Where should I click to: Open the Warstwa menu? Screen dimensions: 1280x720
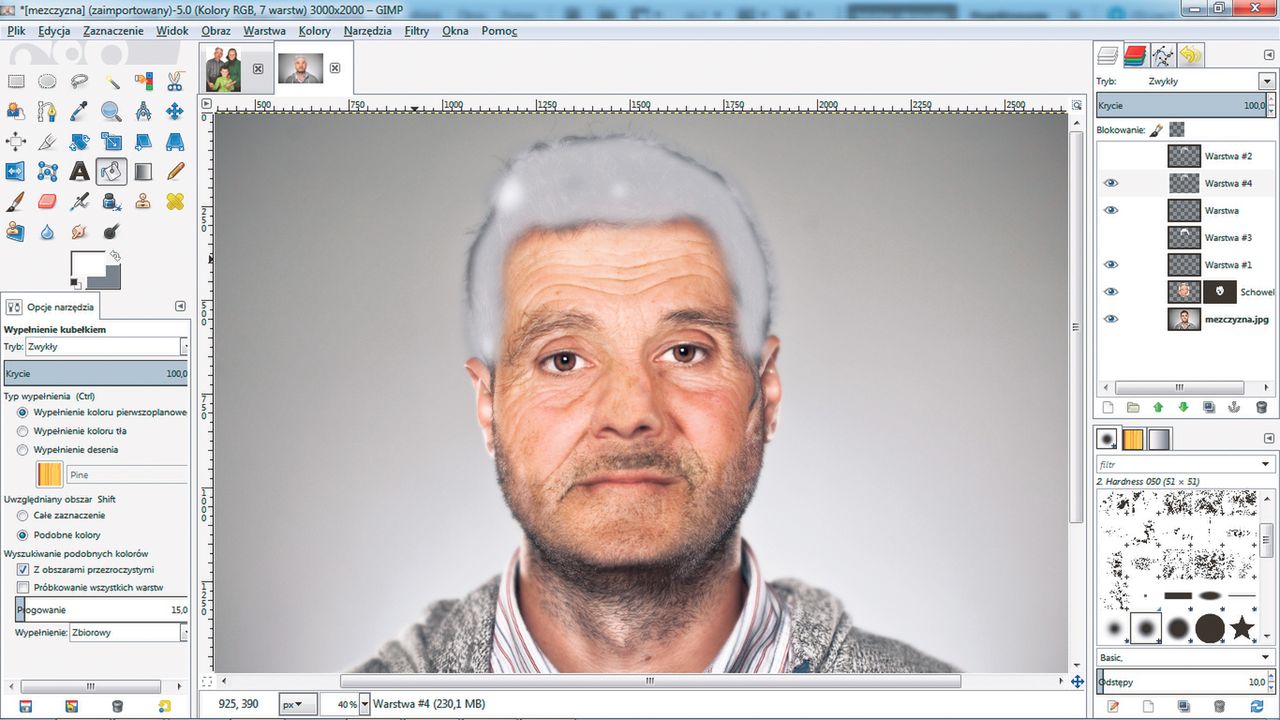[264, 31]
